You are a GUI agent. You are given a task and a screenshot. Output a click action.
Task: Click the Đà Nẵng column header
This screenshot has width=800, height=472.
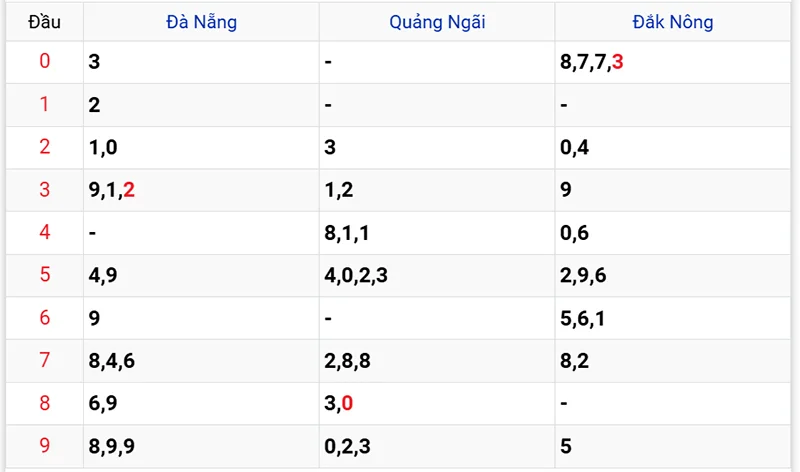coord(201,21)
